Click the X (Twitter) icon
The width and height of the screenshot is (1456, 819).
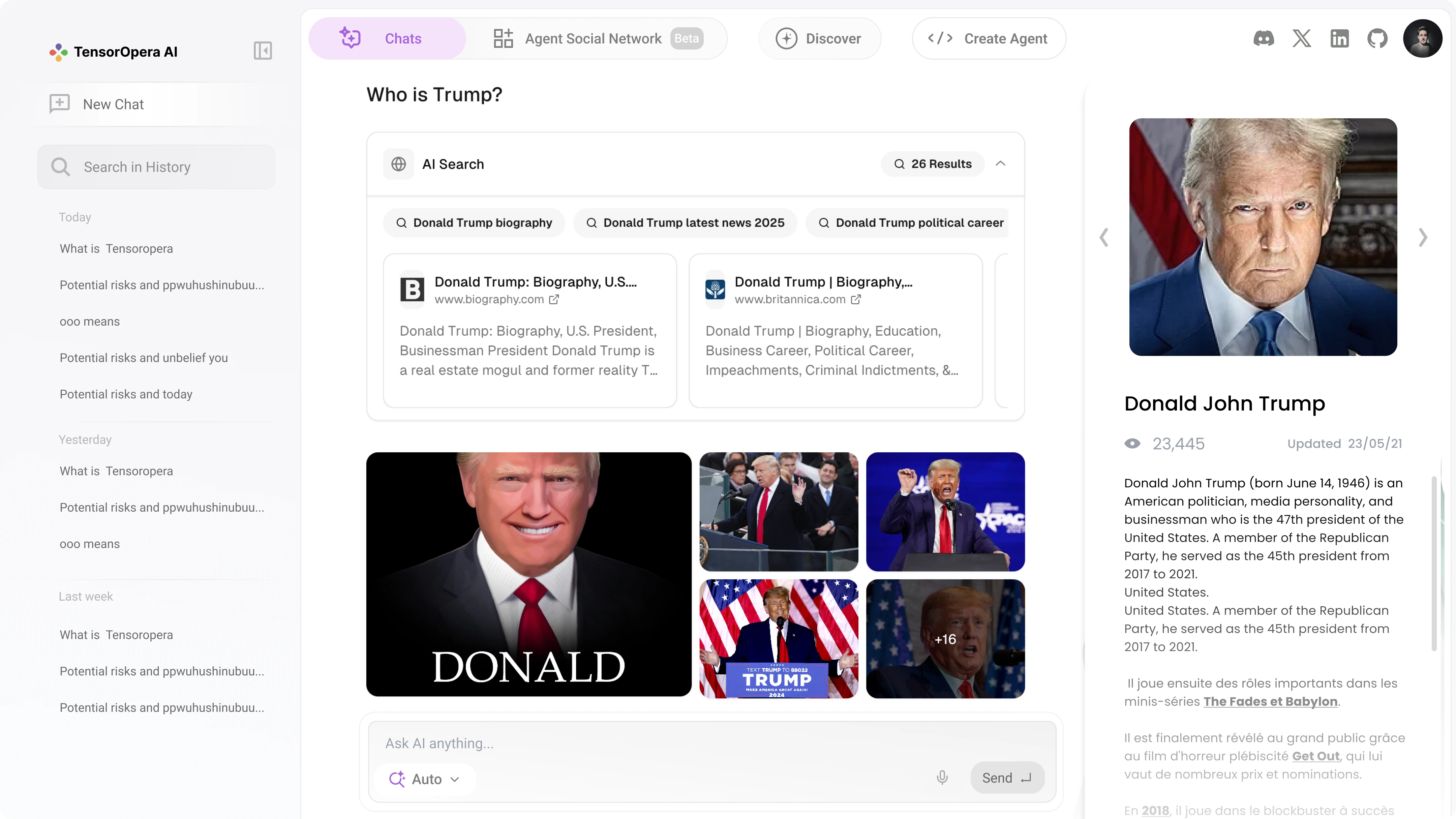1302,38
